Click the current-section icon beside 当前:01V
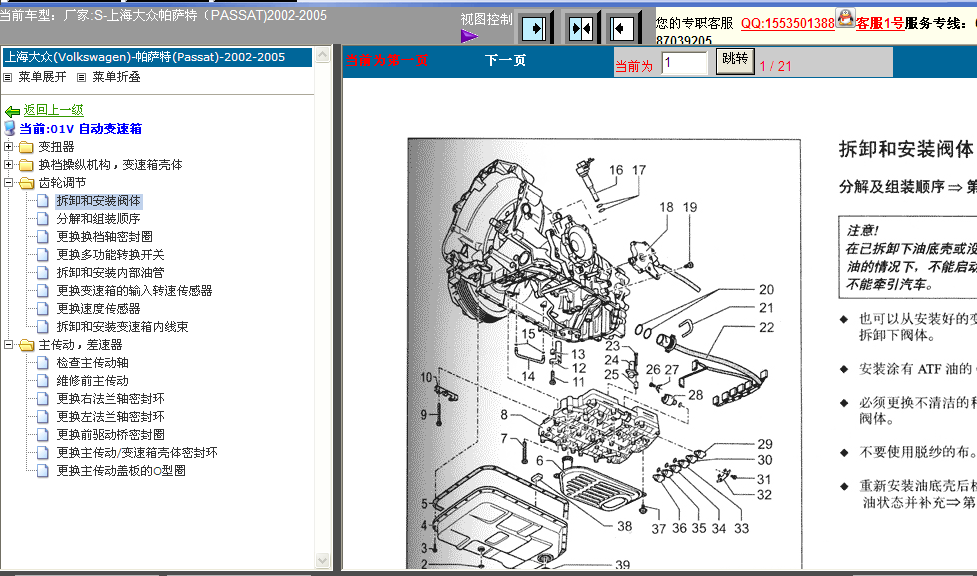This screenshot has height=576, width=977. click(9, 128)
